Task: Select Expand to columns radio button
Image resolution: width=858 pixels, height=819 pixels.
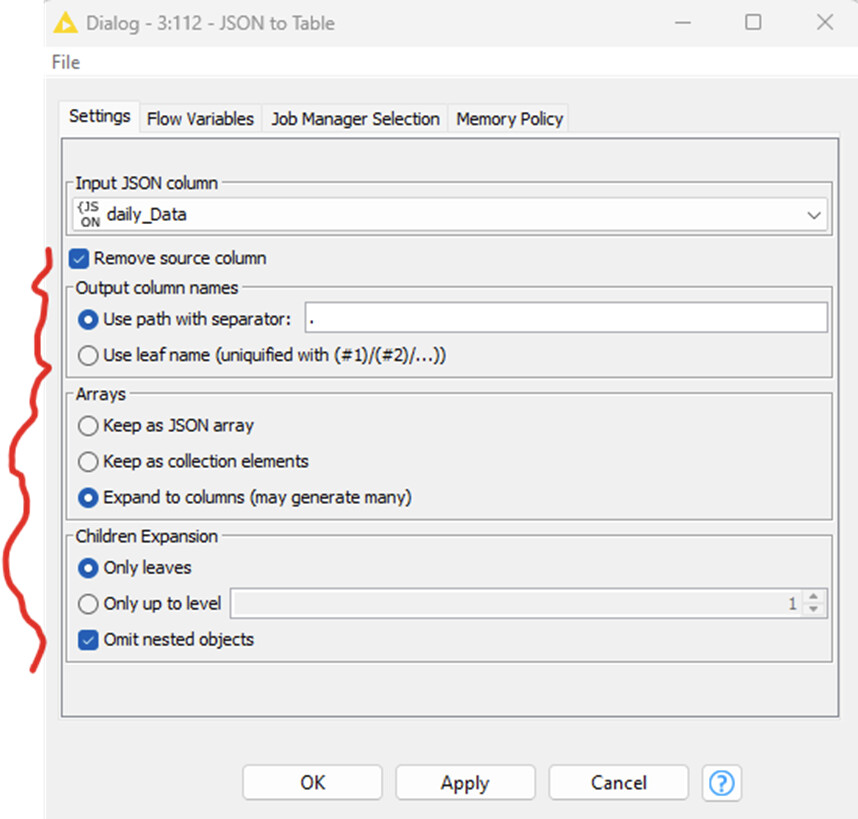Action: click(89, 497)
